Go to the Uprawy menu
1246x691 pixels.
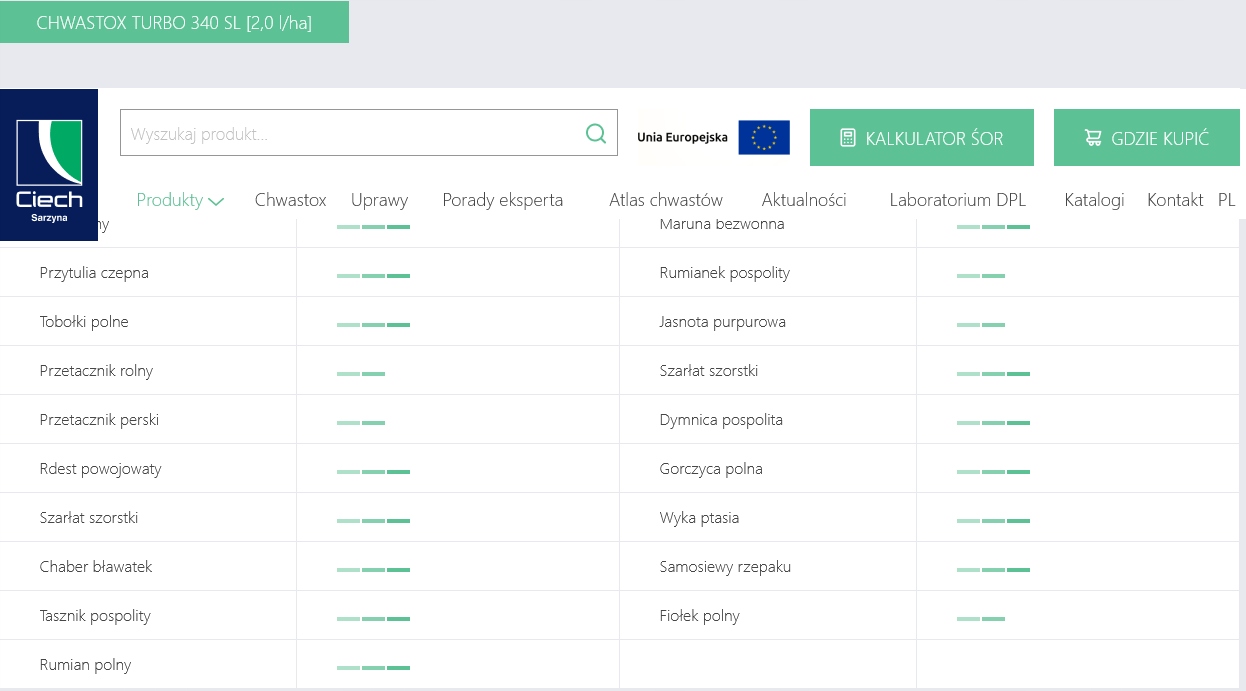[379, 200]
